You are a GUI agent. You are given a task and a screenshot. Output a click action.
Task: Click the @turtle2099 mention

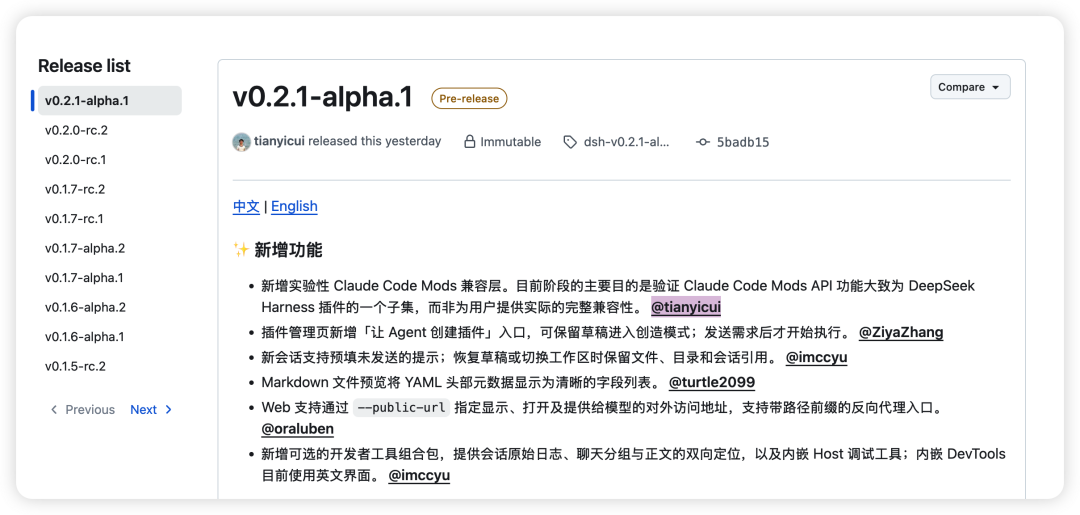(712, 382)
